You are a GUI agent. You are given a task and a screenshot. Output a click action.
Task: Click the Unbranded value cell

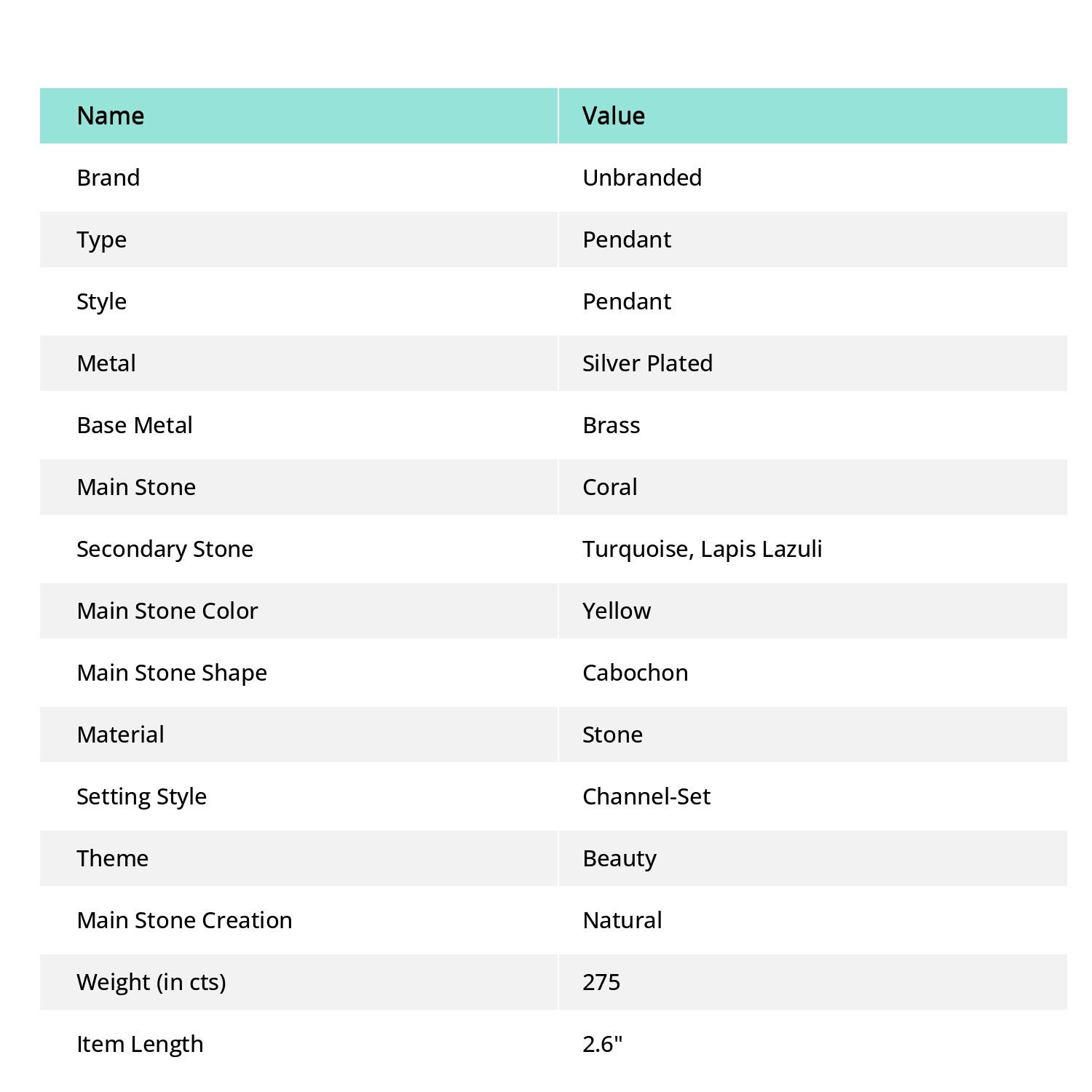[x=642, y=178]
